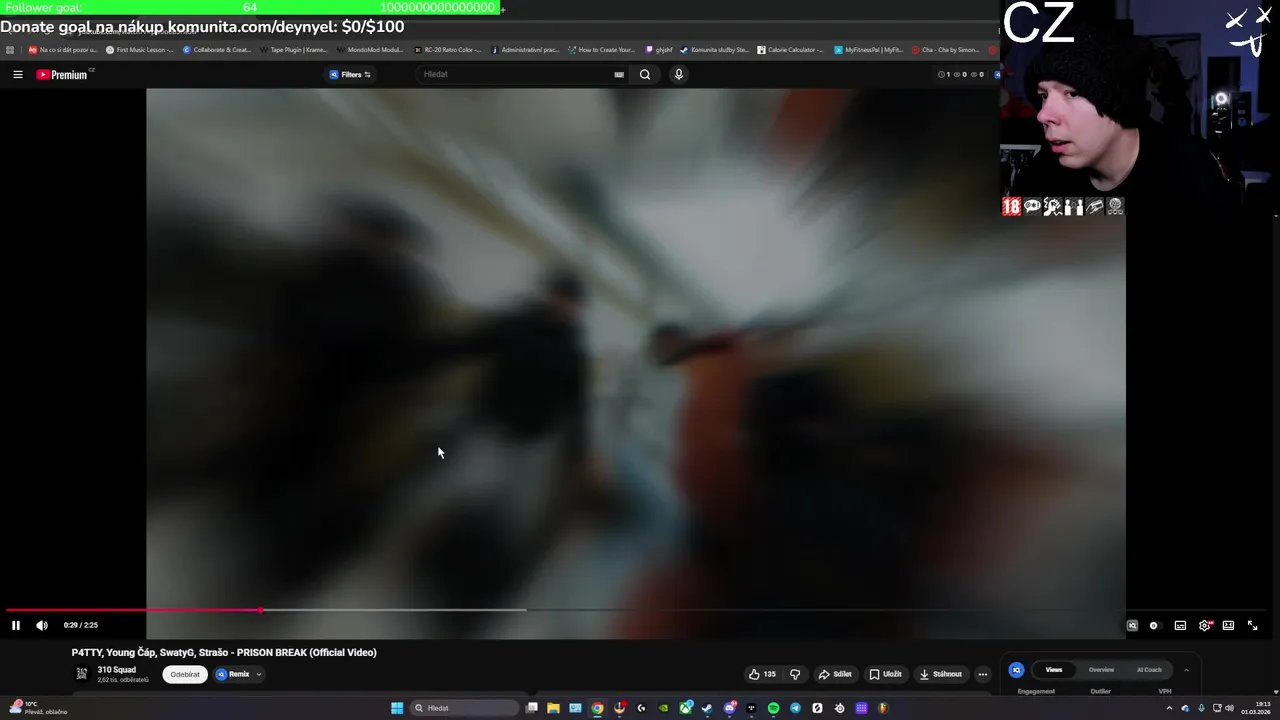Collapse the vidIQ panel chevron
Screen dimensions: 1280x720
click(1187, 670)
